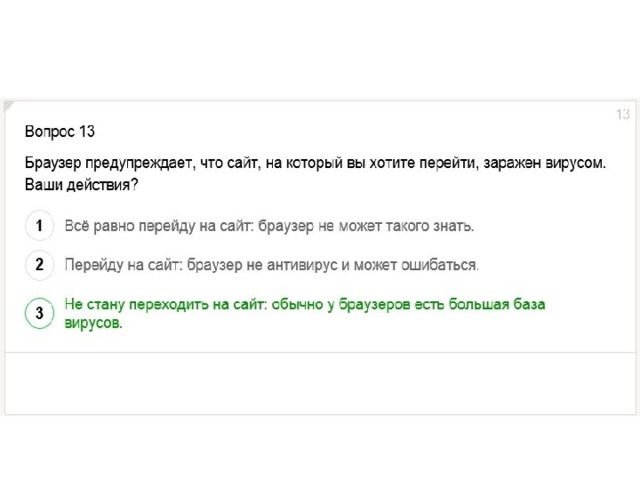The image size is (640, 480).
Task: Select answer option circle number 1
Action: [x=39, y=225]
